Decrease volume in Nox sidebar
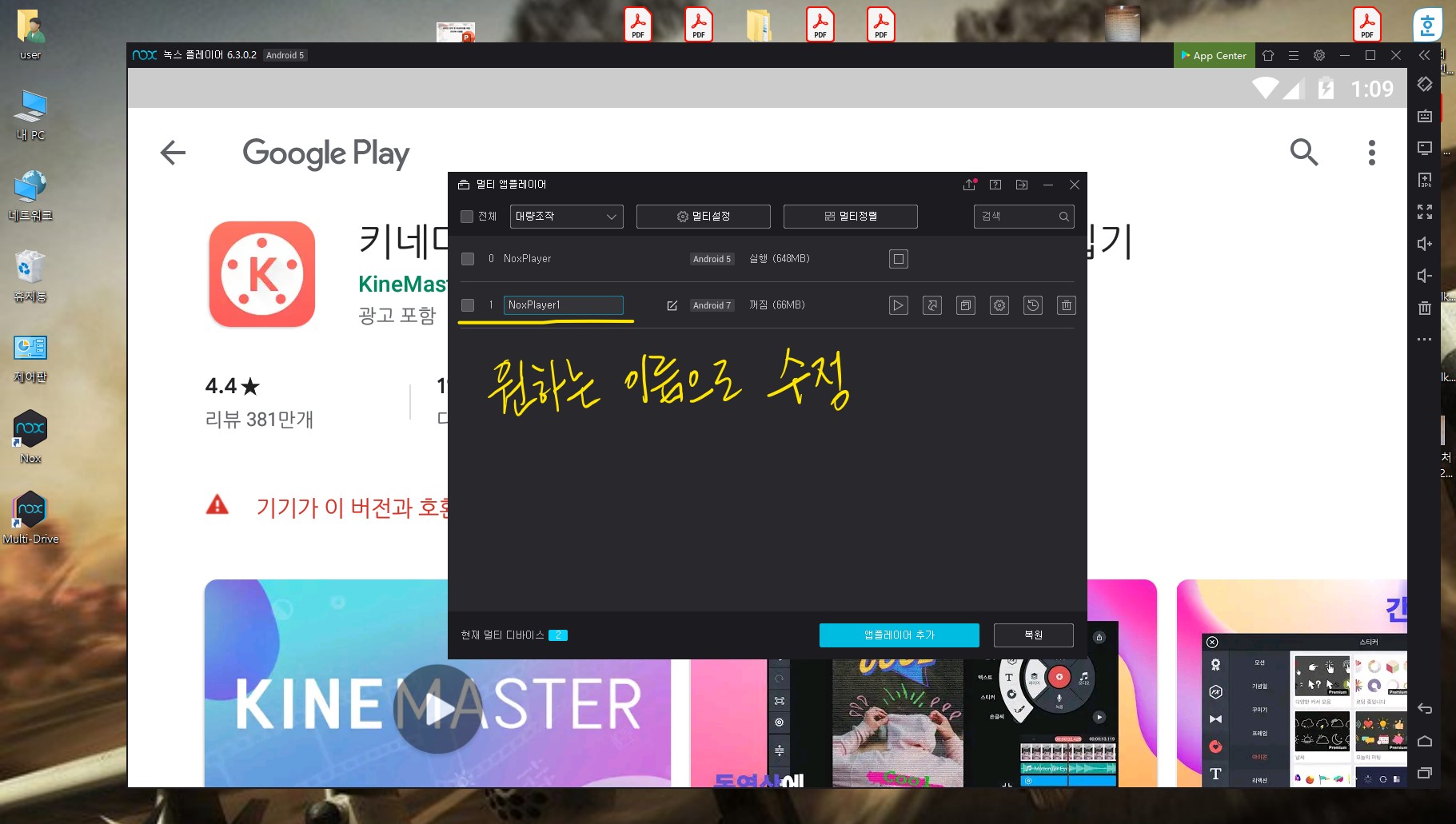The height and width of the screenshot is (824, 1456). pos(1425,276)
